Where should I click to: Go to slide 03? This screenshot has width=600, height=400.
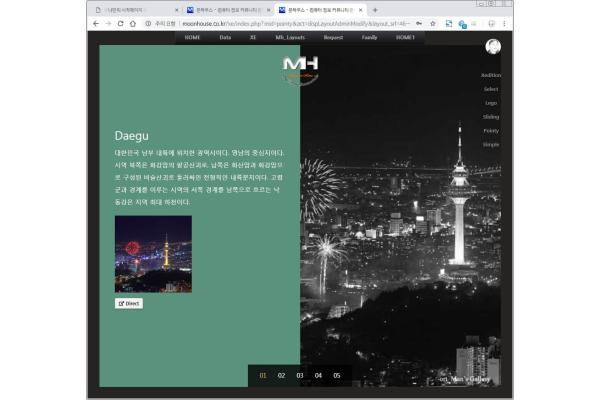300,376
